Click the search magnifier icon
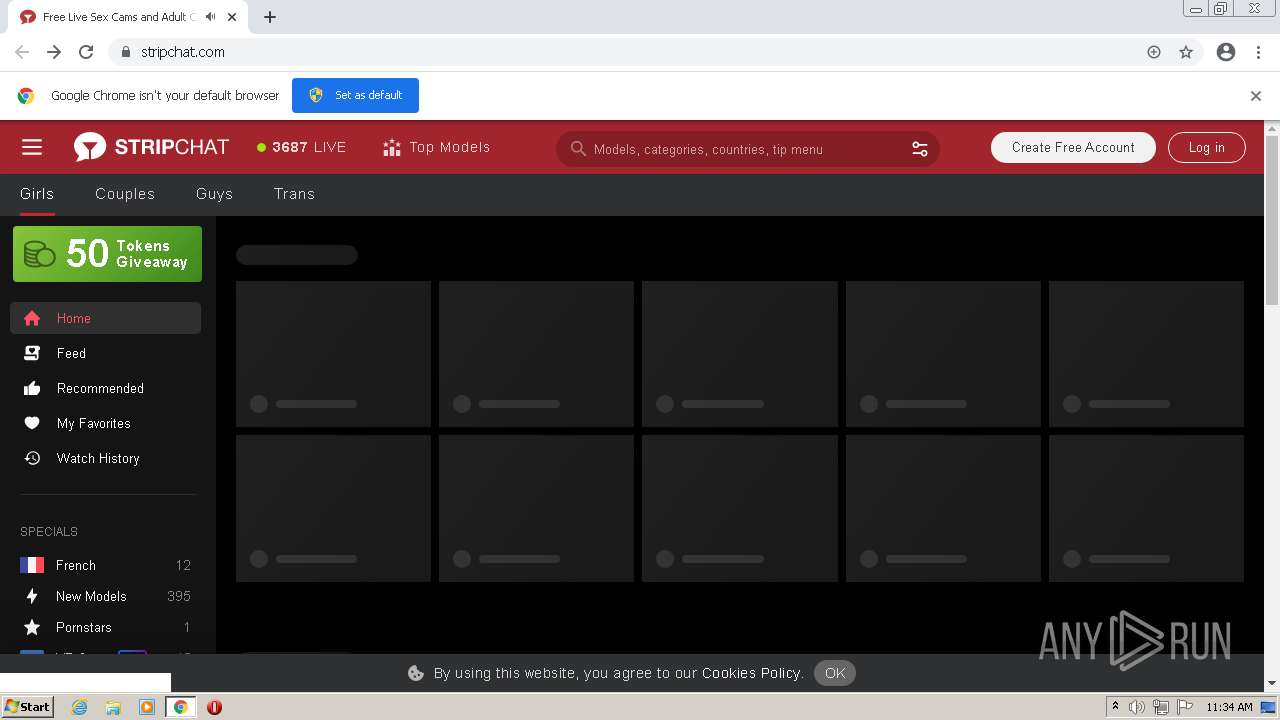The height and width of the screenshot is (720, 1280). pos(578,149)
